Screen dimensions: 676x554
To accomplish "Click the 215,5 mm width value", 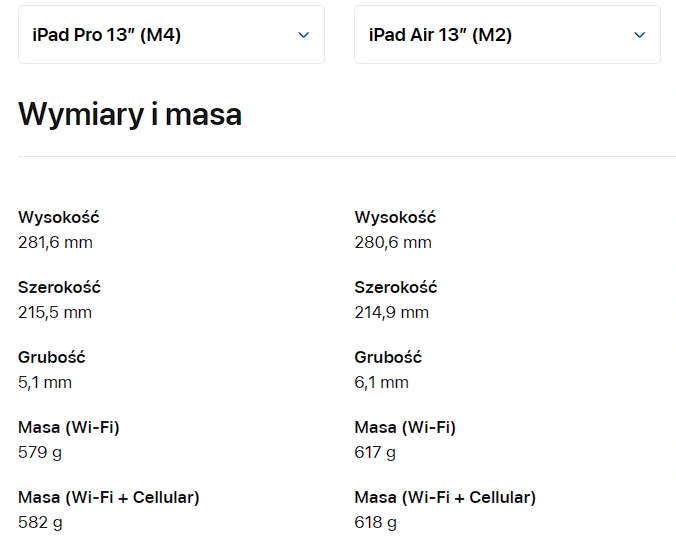I will coord(55,312).
